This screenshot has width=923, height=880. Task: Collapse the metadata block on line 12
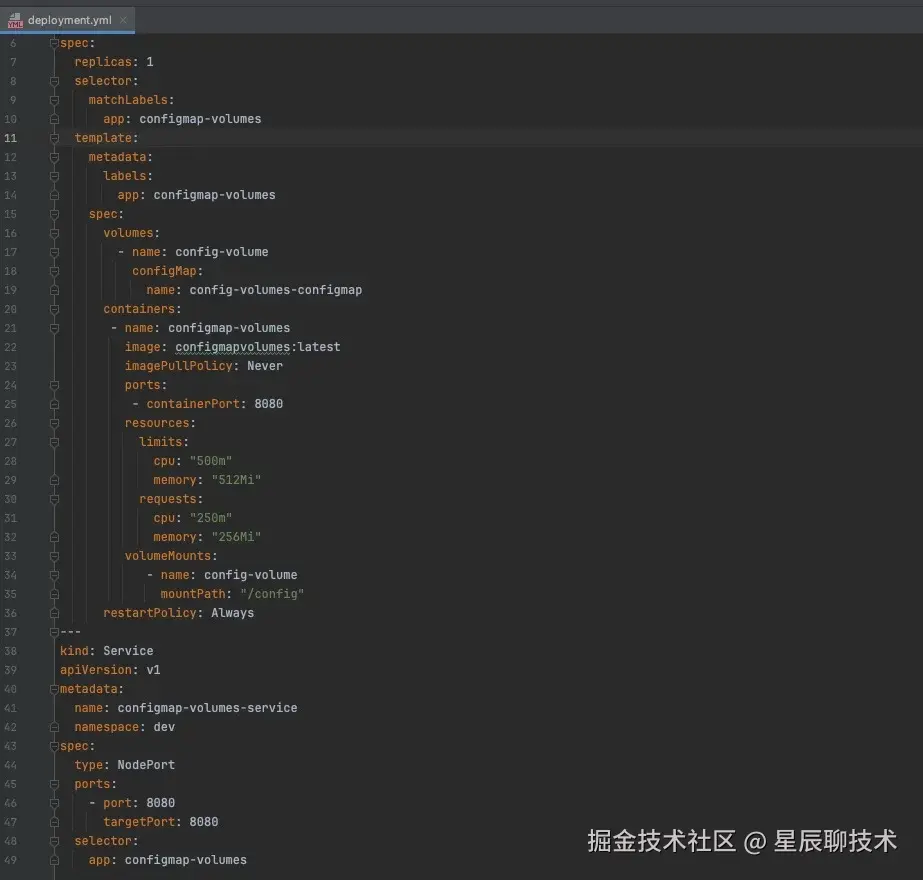point(54,157)
